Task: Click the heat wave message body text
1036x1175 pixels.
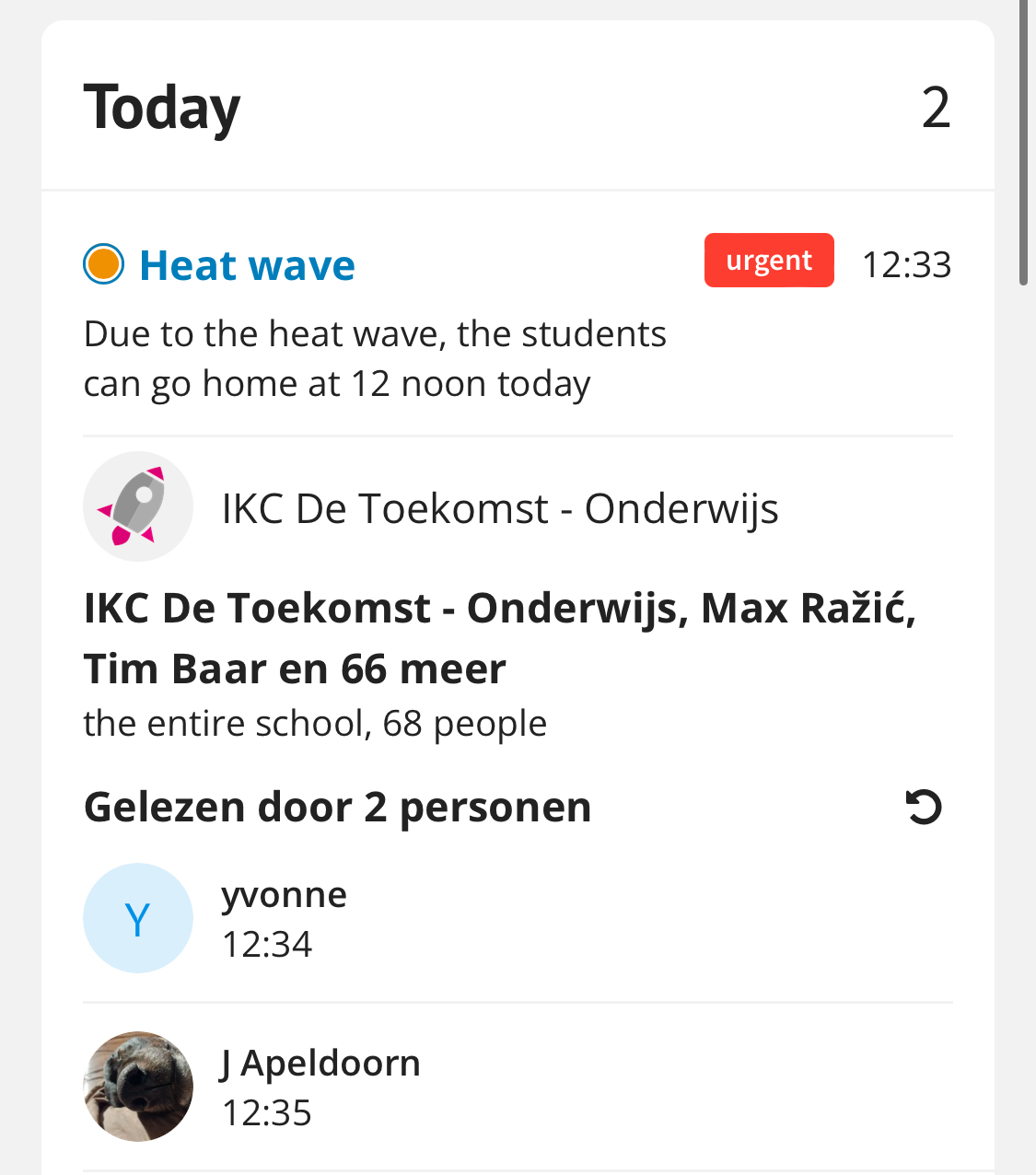Action: tap(375, 359)
